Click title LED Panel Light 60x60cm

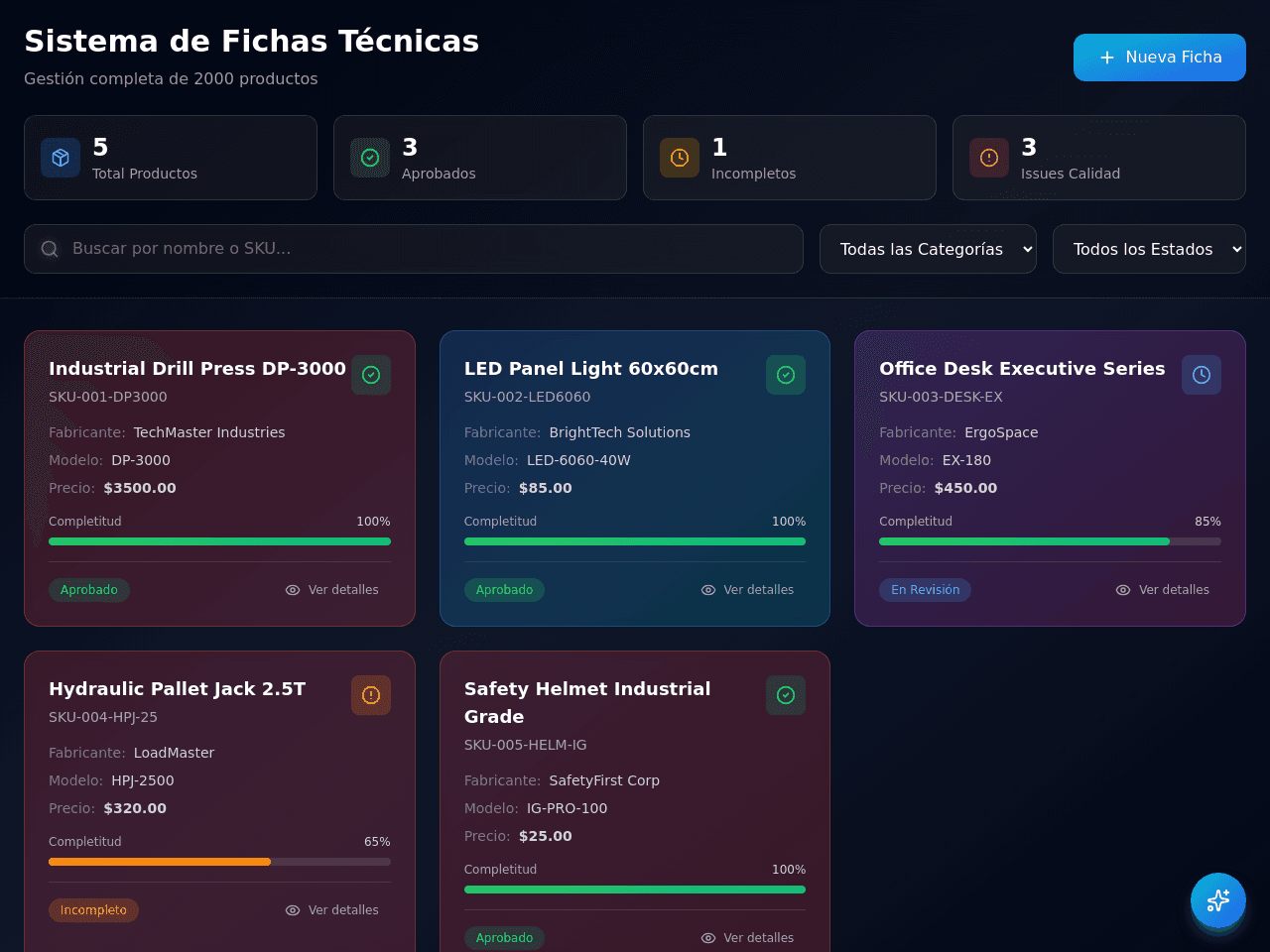point(591,369)
